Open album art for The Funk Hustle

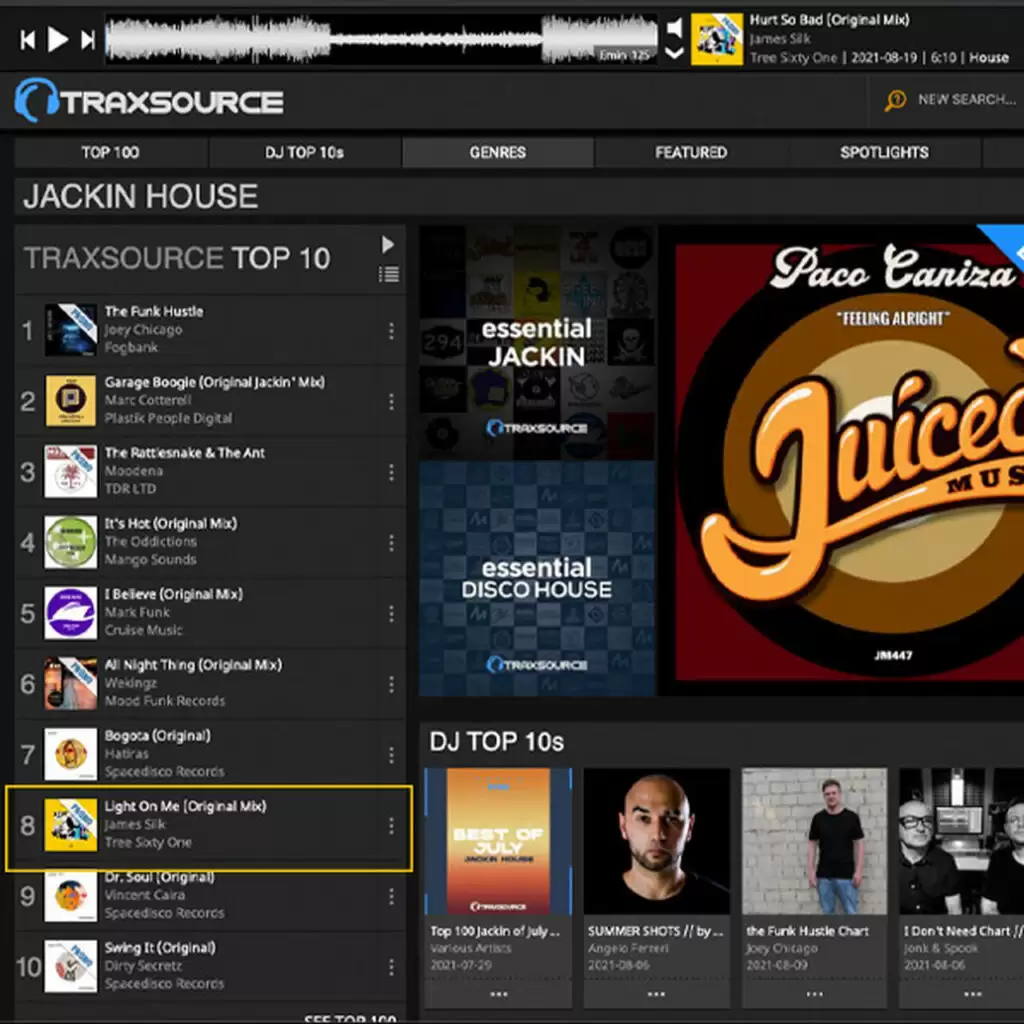pos(71,330)
